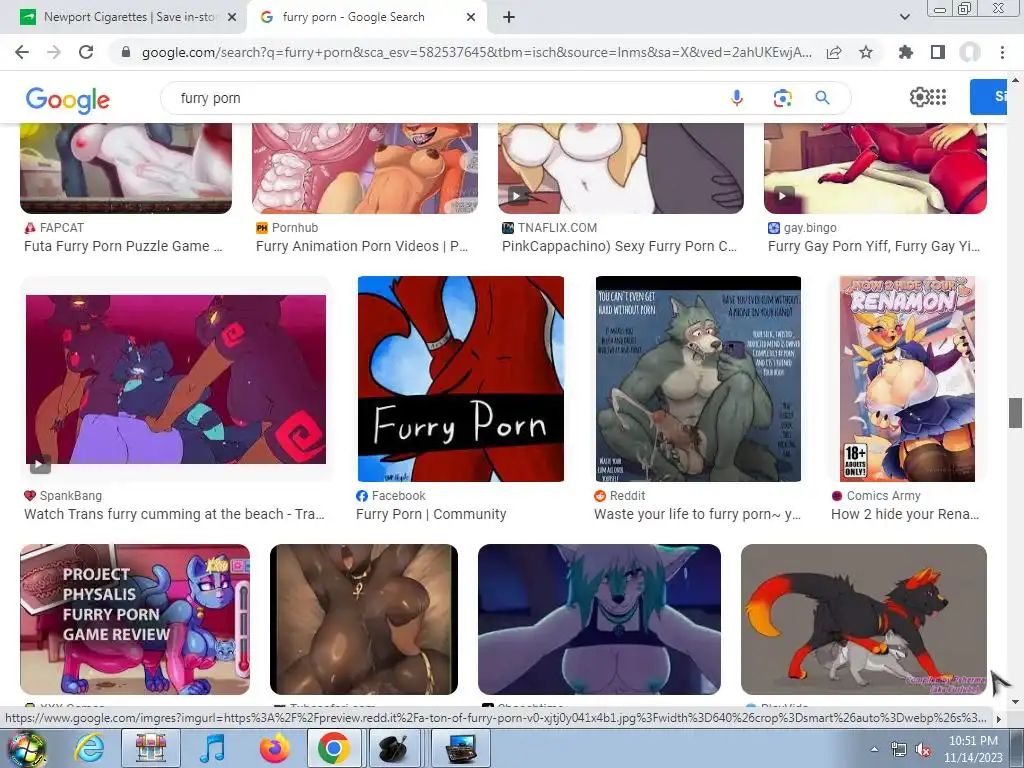Start a voice search with the microphone

click(x=737, y=98)
